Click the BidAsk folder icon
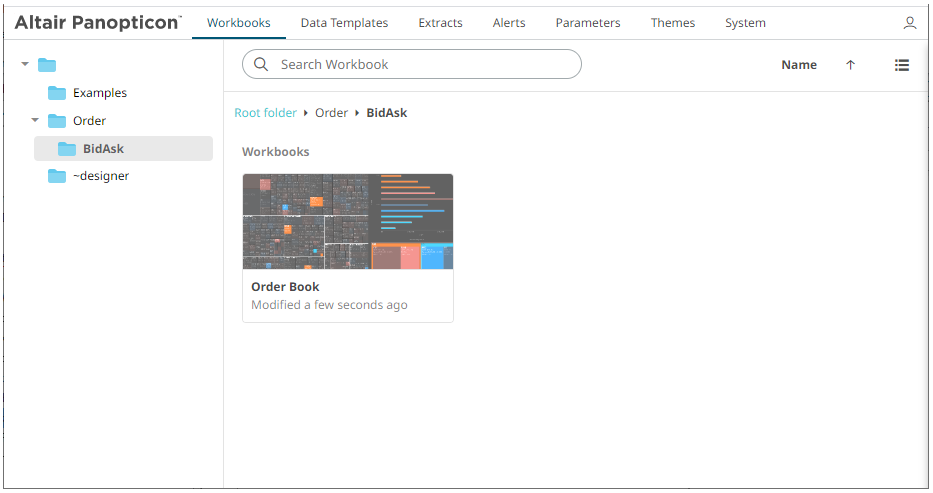933x493 pixels. [67, 149]
